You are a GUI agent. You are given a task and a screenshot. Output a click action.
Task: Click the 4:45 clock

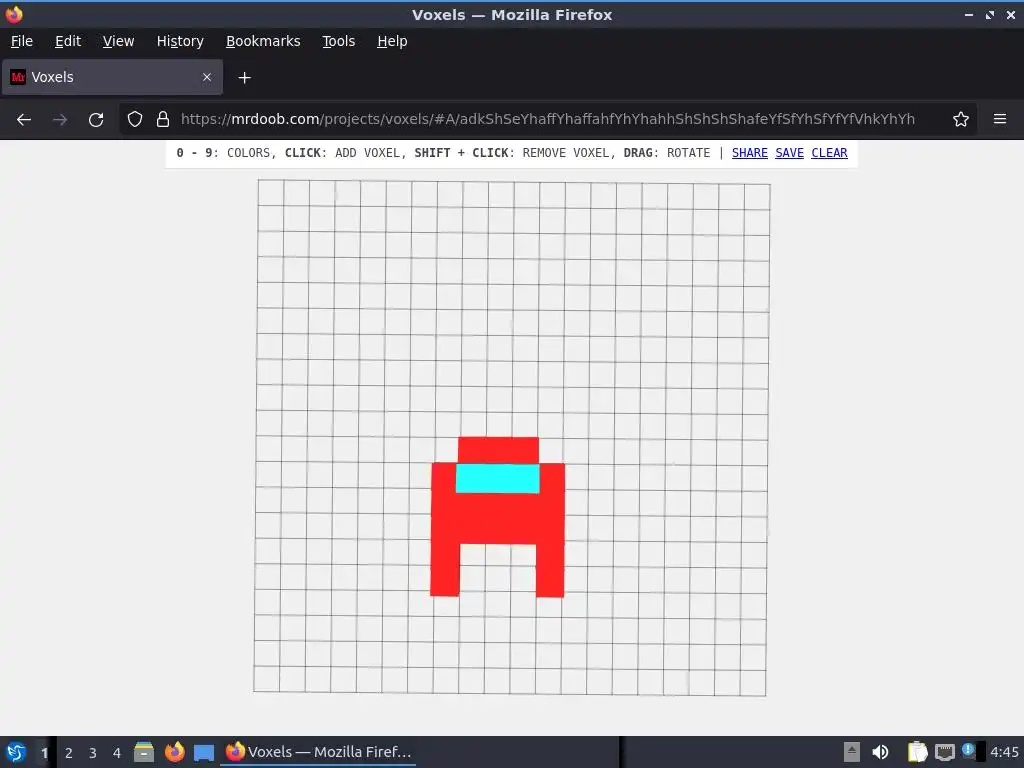(x=1004, y=752)
